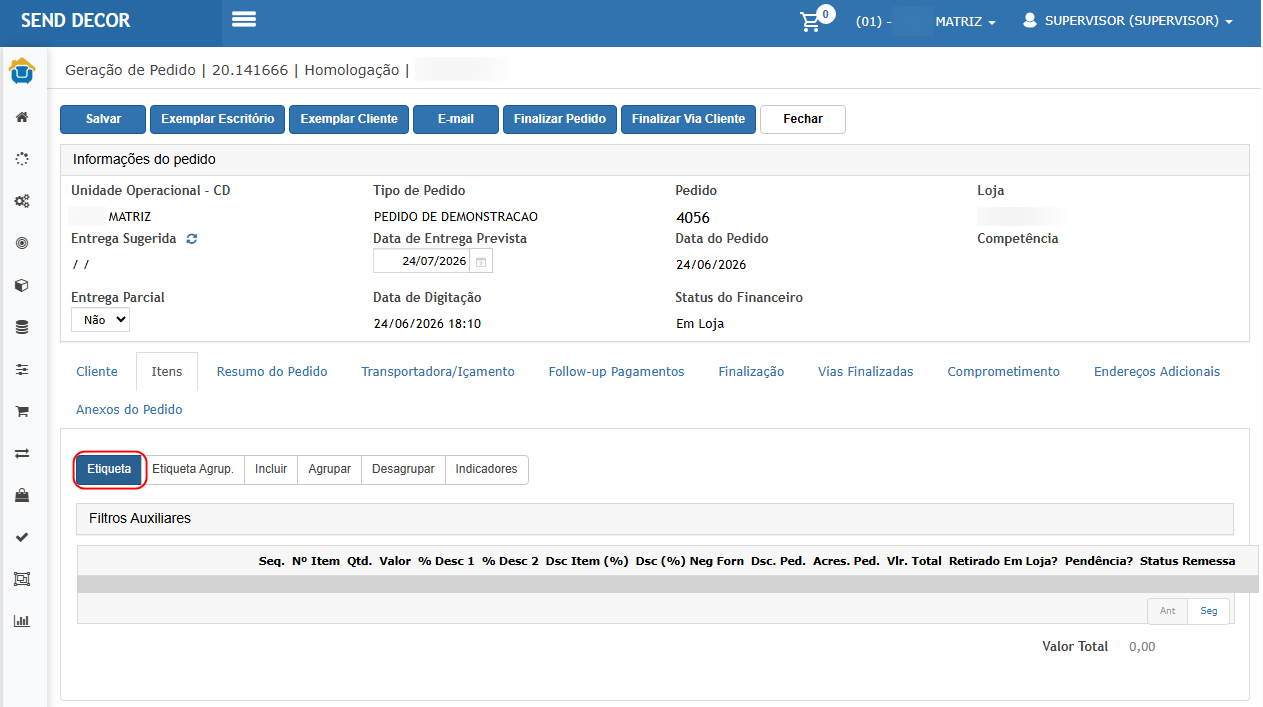Click the Etiqueta Agrup. button
This screenshot has width=1263, height=707.
(193, 469)
